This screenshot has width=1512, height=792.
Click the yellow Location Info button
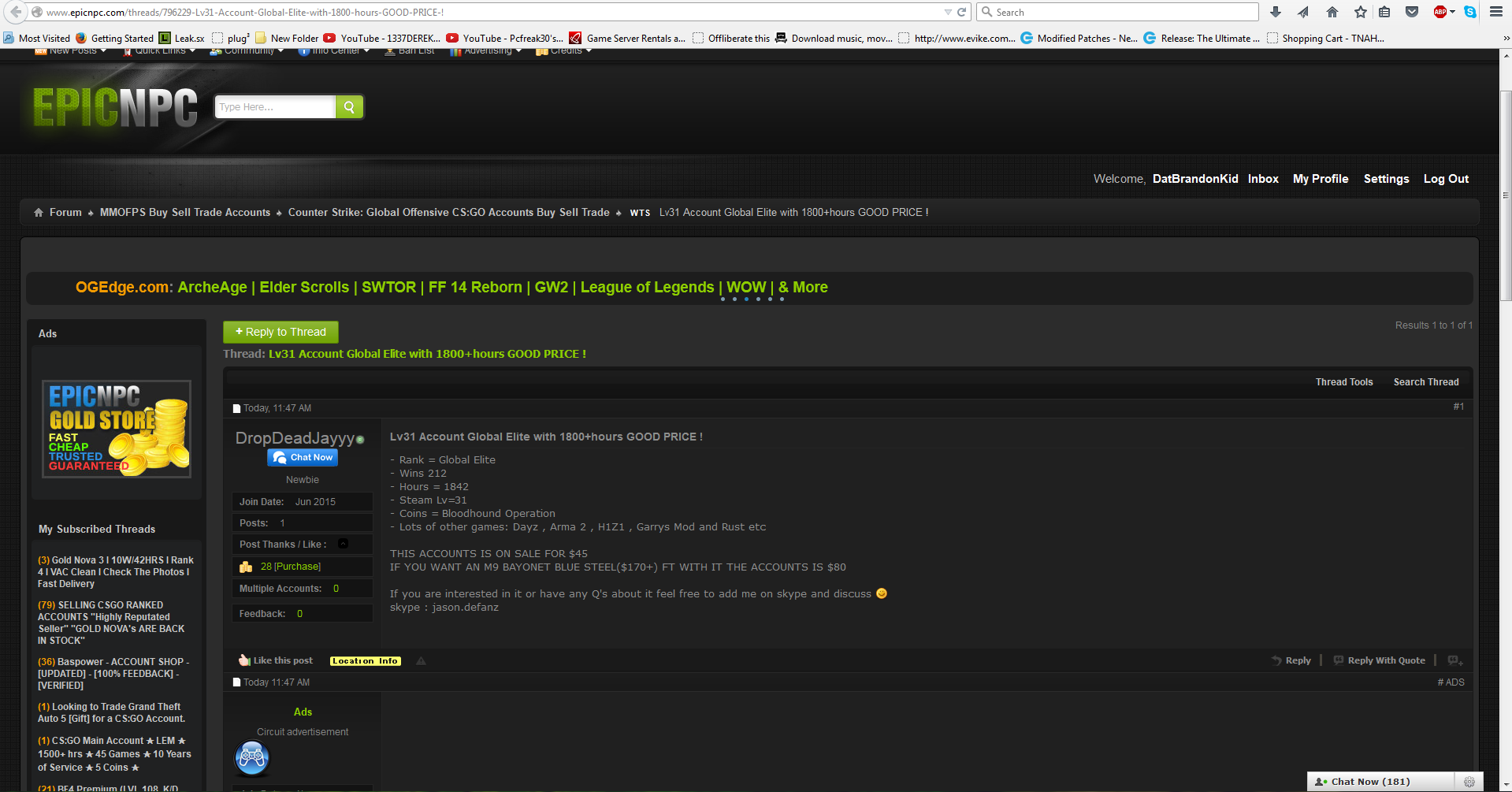coord(366,661)
